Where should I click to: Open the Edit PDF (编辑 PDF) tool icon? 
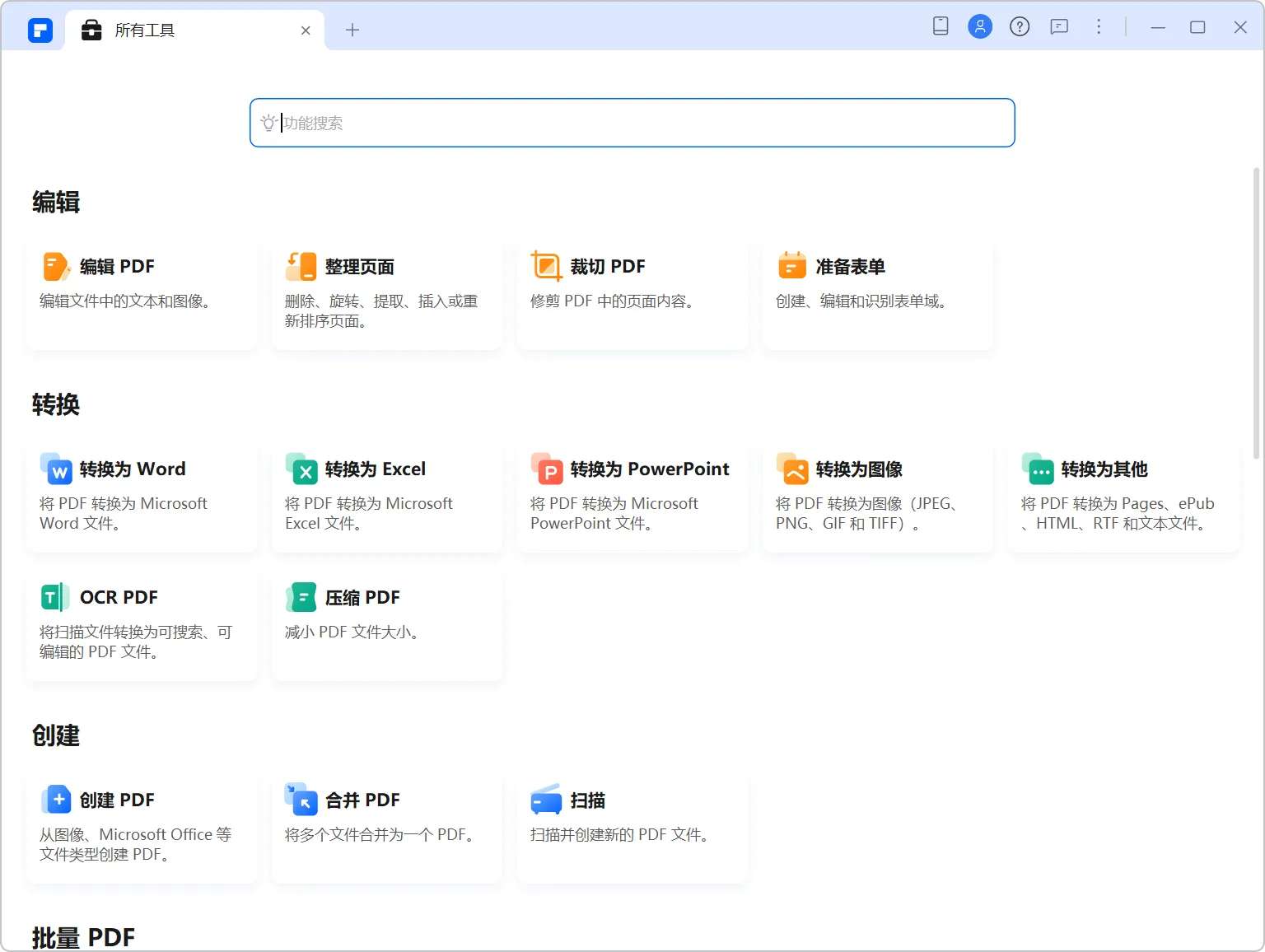pyautogui.click(x=56, y=267)
